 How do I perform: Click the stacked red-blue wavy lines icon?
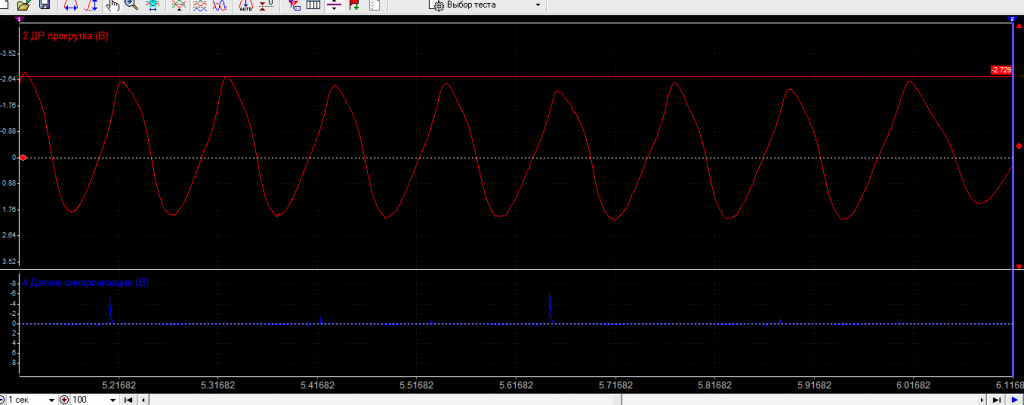tap(199, 5)
